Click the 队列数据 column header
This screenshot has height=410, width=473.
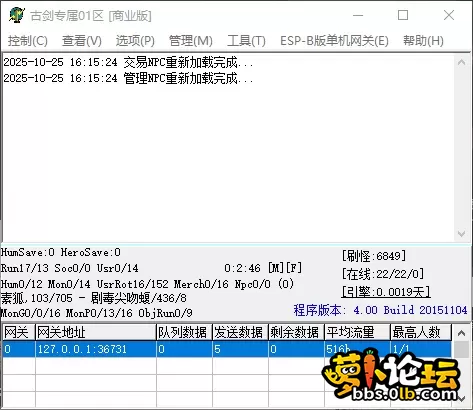(x=184, y=332)
